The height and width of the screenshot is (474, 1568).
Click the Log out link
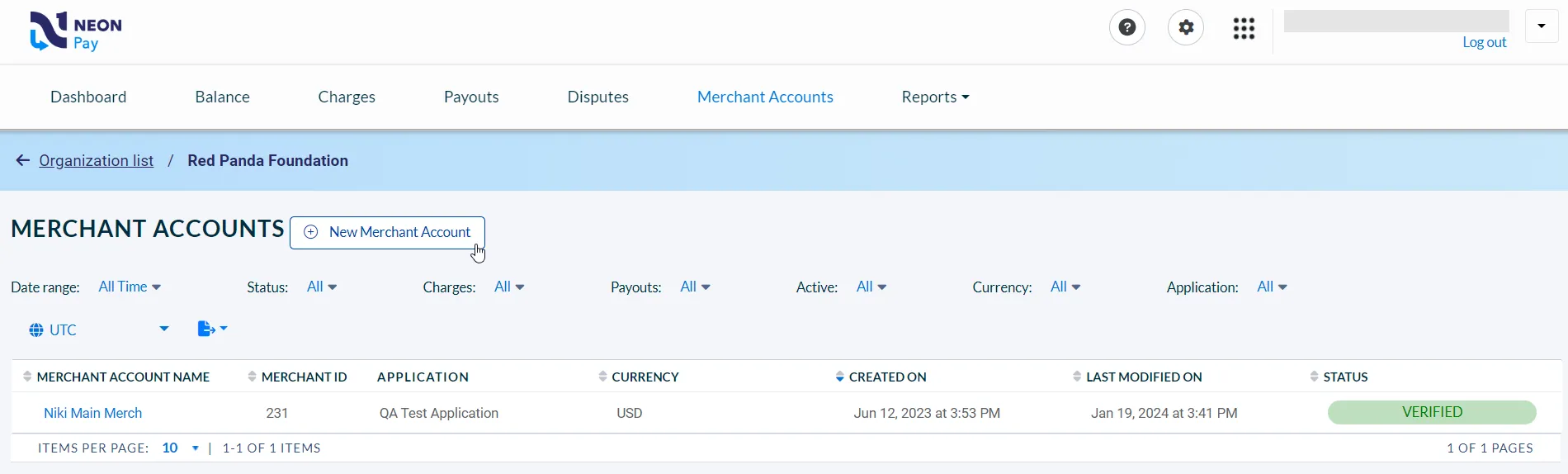(1484, 43)
